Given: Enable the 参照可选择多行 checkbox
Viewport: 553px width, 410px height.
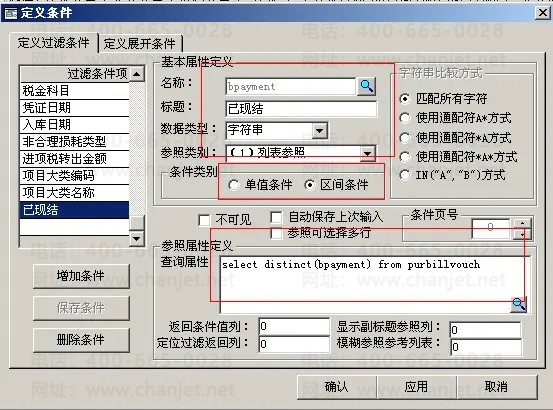Looking at the screenshot, I should (276, 233).
